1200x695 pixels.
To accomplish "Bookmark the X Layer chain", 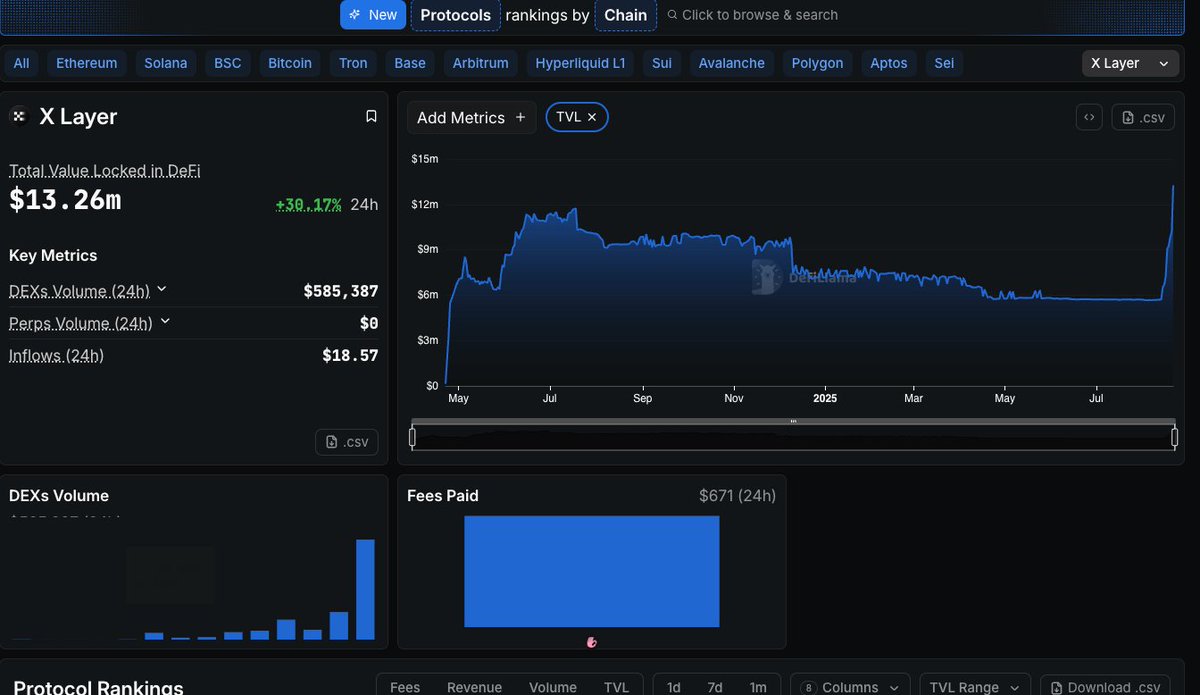I will [371, 117].
